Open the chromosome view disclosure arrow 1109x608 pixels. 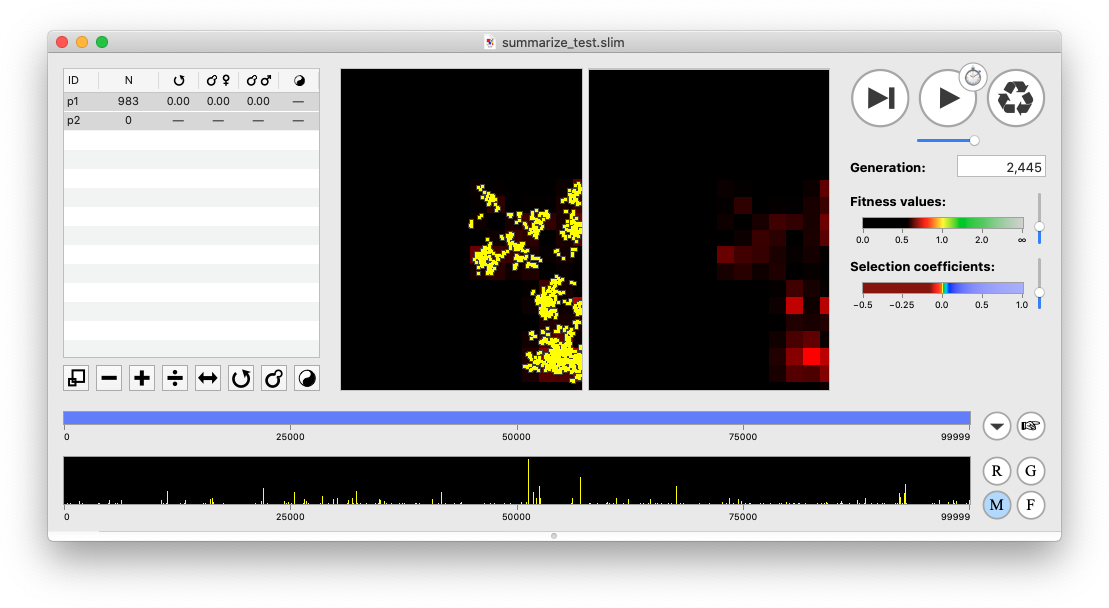pos(996,426)
